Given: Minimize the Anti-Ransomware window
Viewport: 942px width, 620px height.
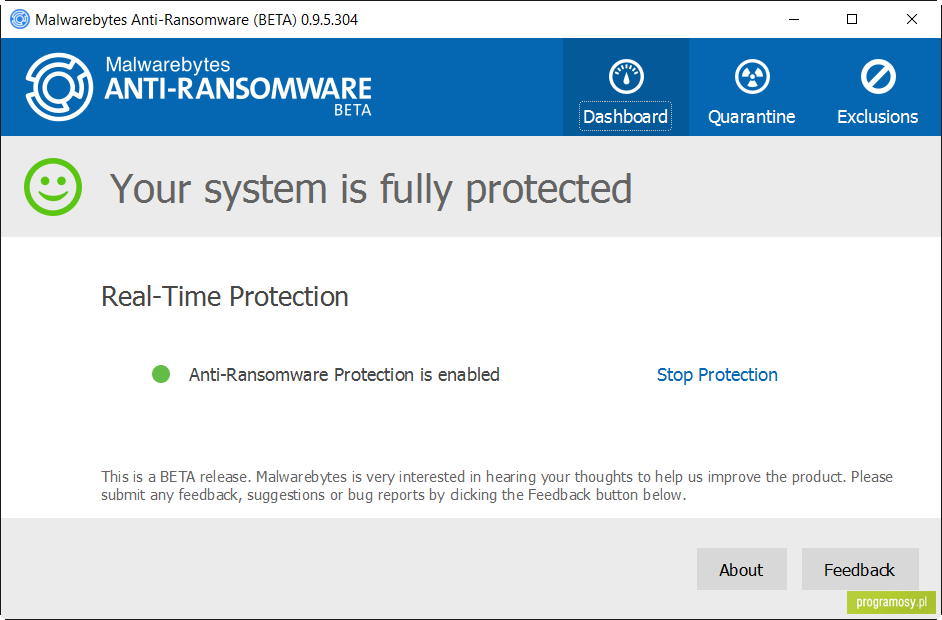Looking at the screenshot, I should coord(794,19).
